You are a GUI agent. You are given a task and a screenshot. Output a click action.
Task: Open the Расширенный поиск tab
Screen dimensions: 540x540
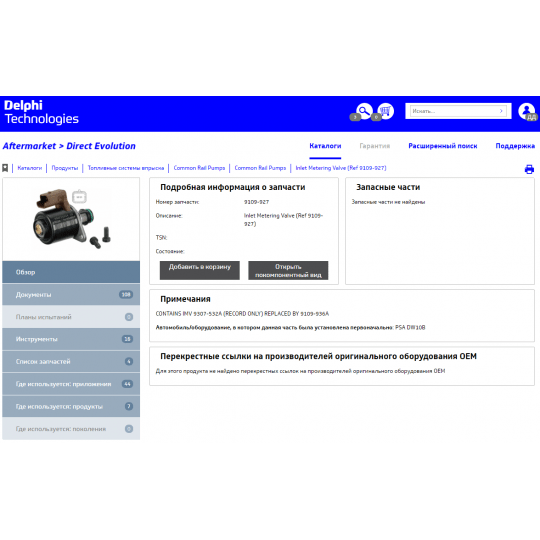point(443,146)
